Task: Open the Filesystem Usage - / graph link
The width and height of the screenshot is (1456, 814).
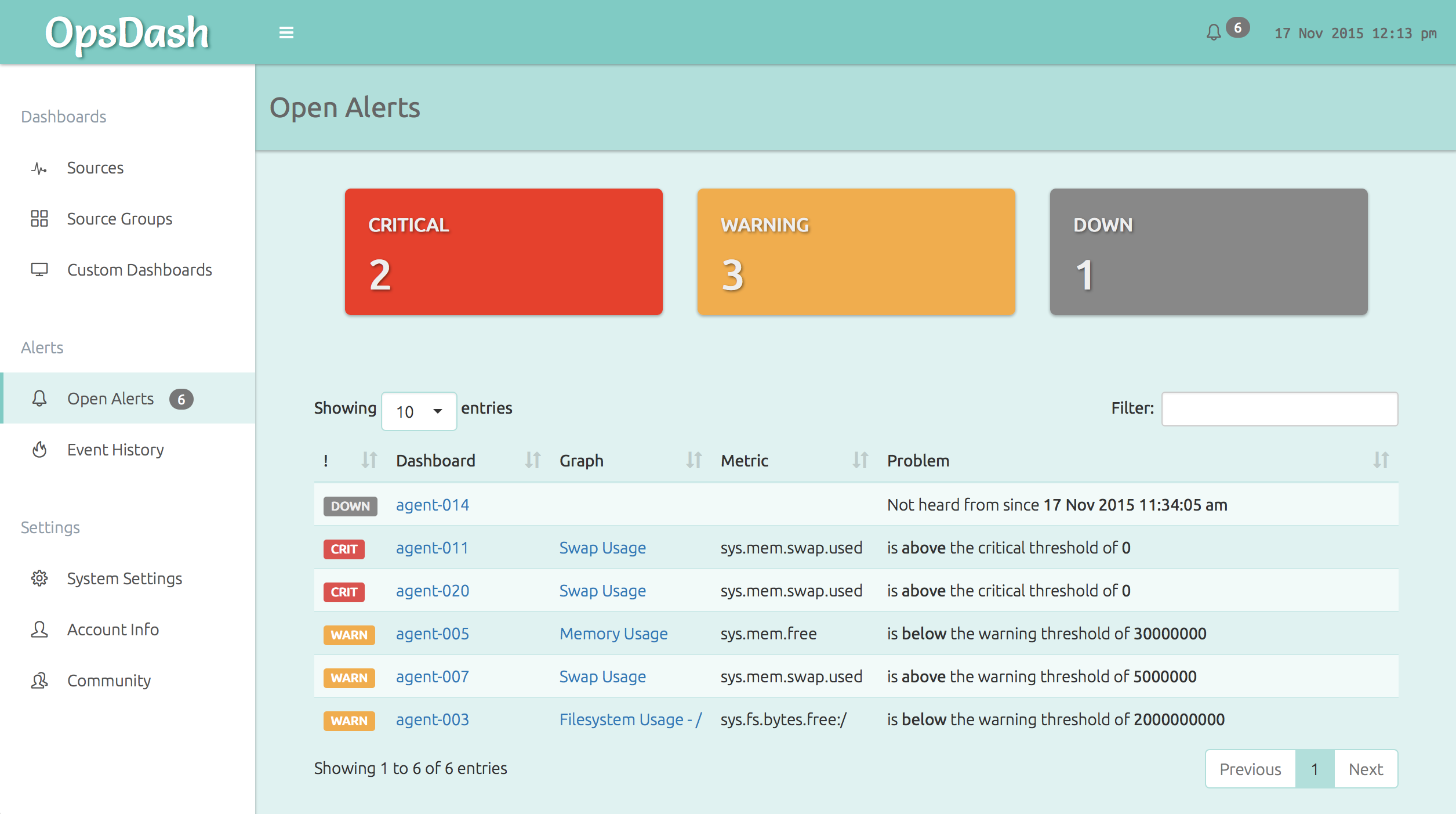Action: tap(631, 720)
